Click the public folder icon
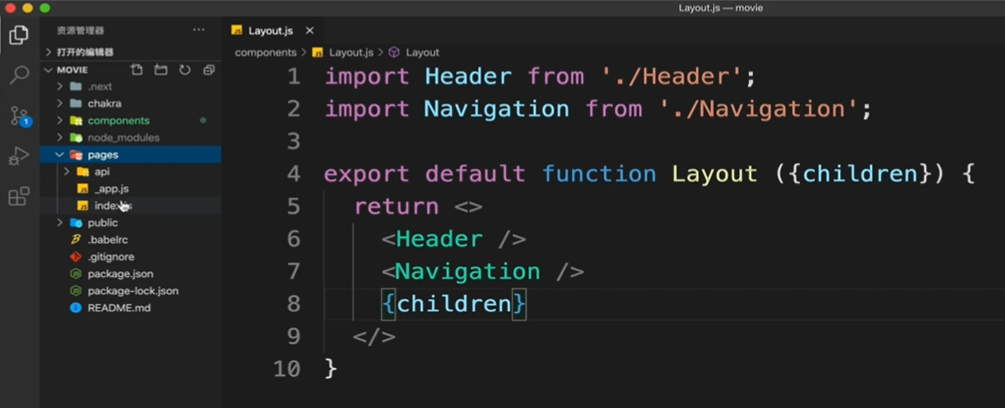The height and width of the screenshot is (408, 1005). point(76,223)
